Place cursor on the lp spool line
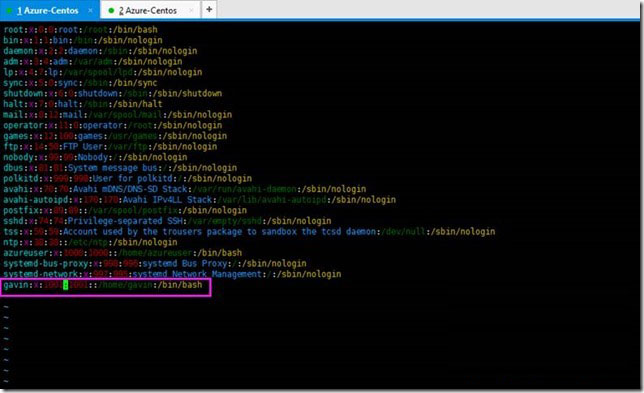The height and width of the screenshot is (393, 644). [x=103, y=72]
